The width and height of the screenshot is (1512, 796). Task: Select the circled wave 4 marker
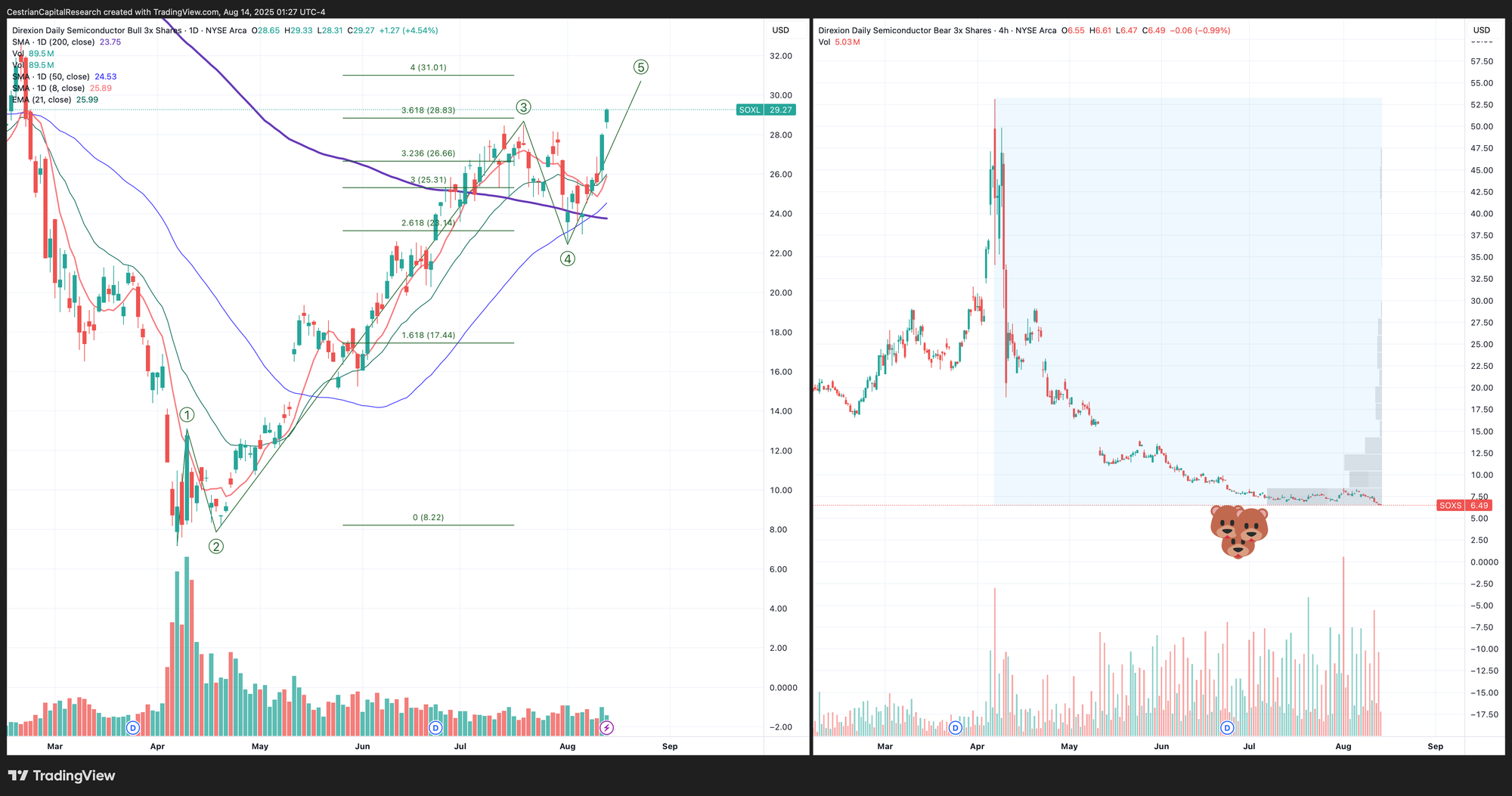pyautogui.click(x=567, y=259)
